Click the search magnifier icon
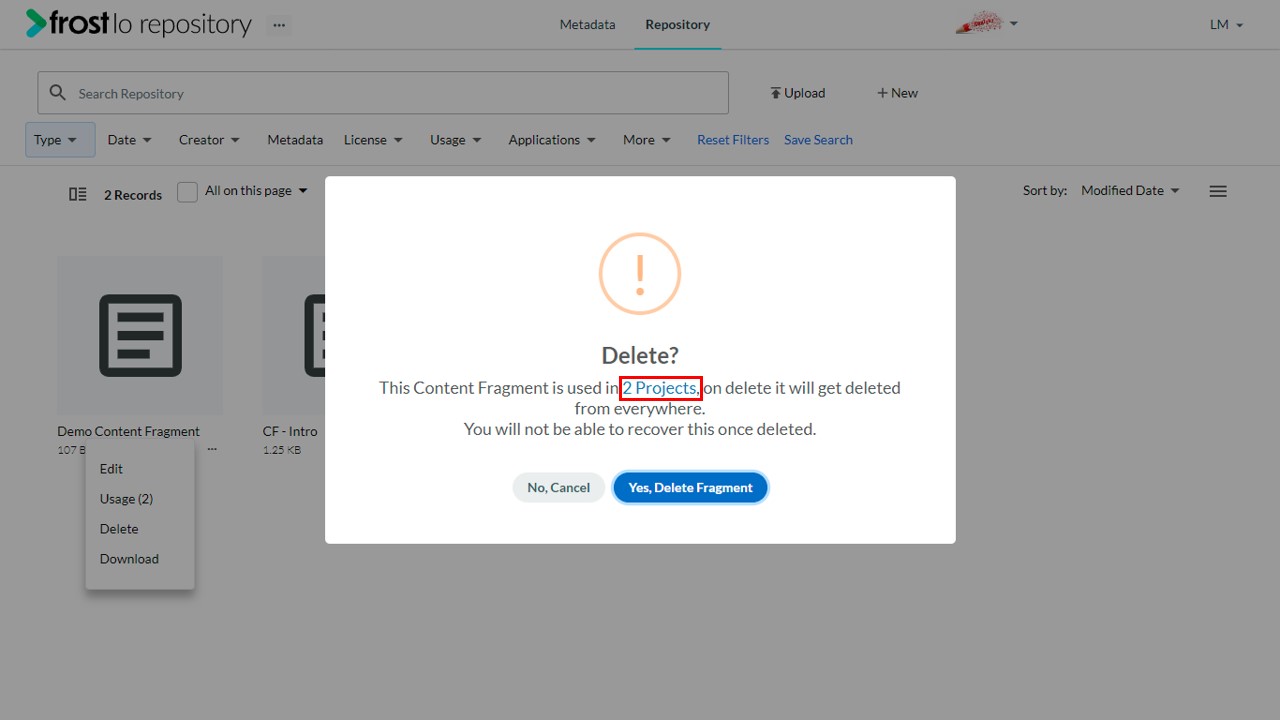1280x720 pixels. pos(58,93)
